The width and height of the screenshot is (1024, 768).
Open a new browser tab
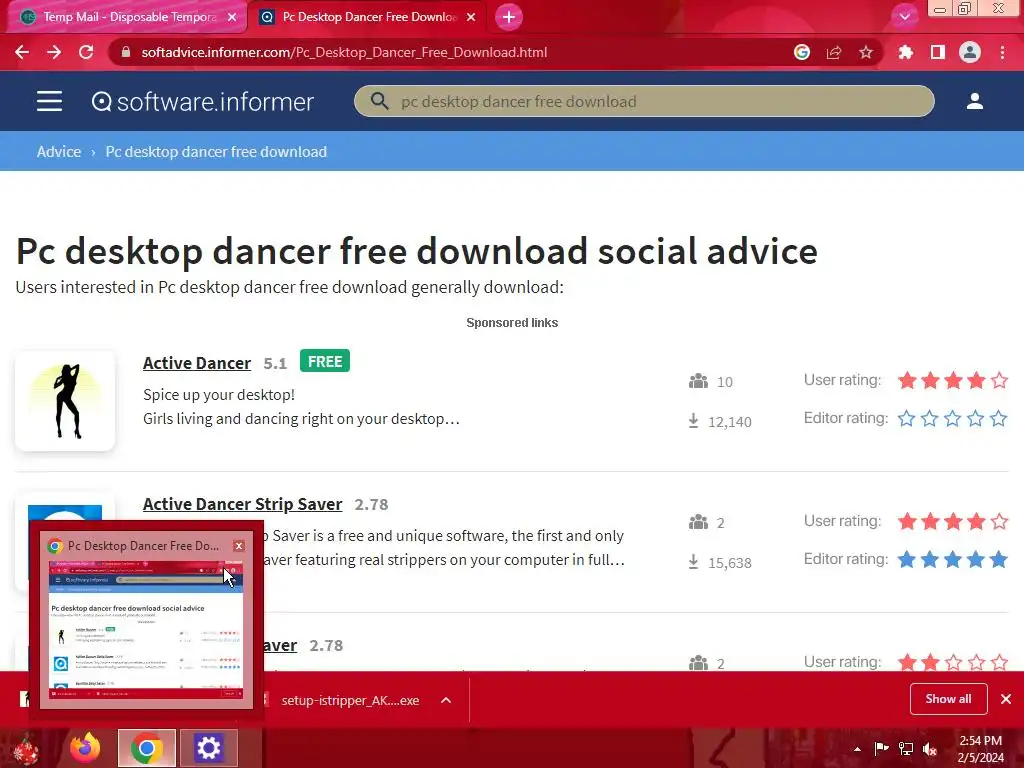[509, 17]
